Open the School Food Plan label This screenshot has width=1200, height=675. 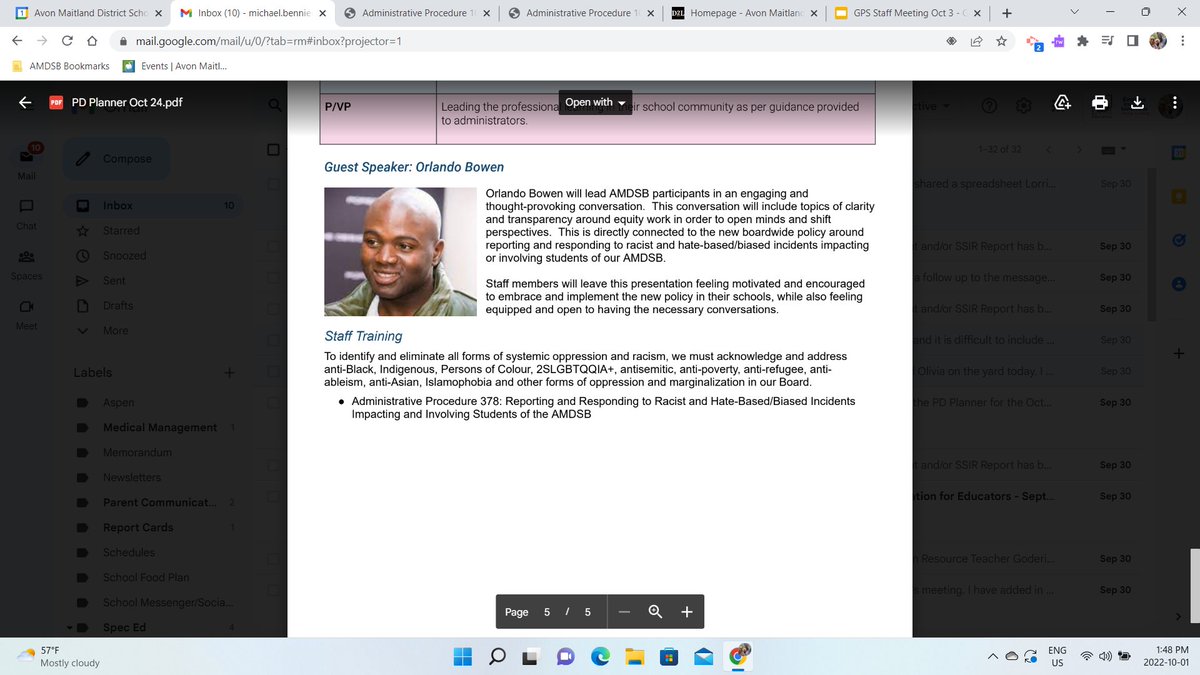click(x=146, y=577)
